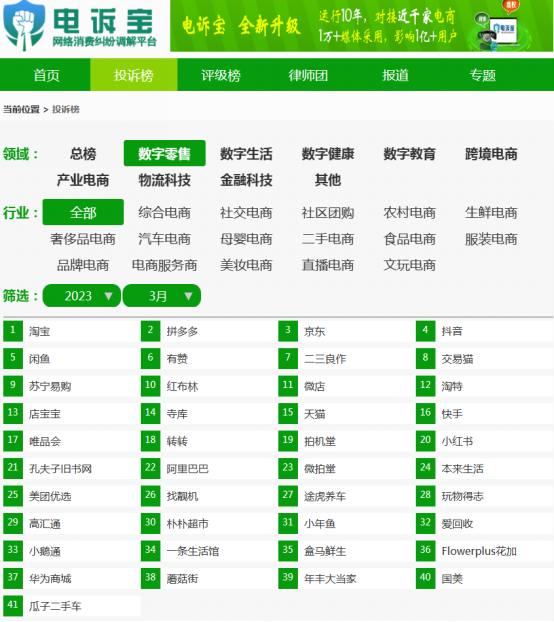Screen dimensions: 554x622
Task: Open rank 4 entry 抖音
Action: coord(452,331)
